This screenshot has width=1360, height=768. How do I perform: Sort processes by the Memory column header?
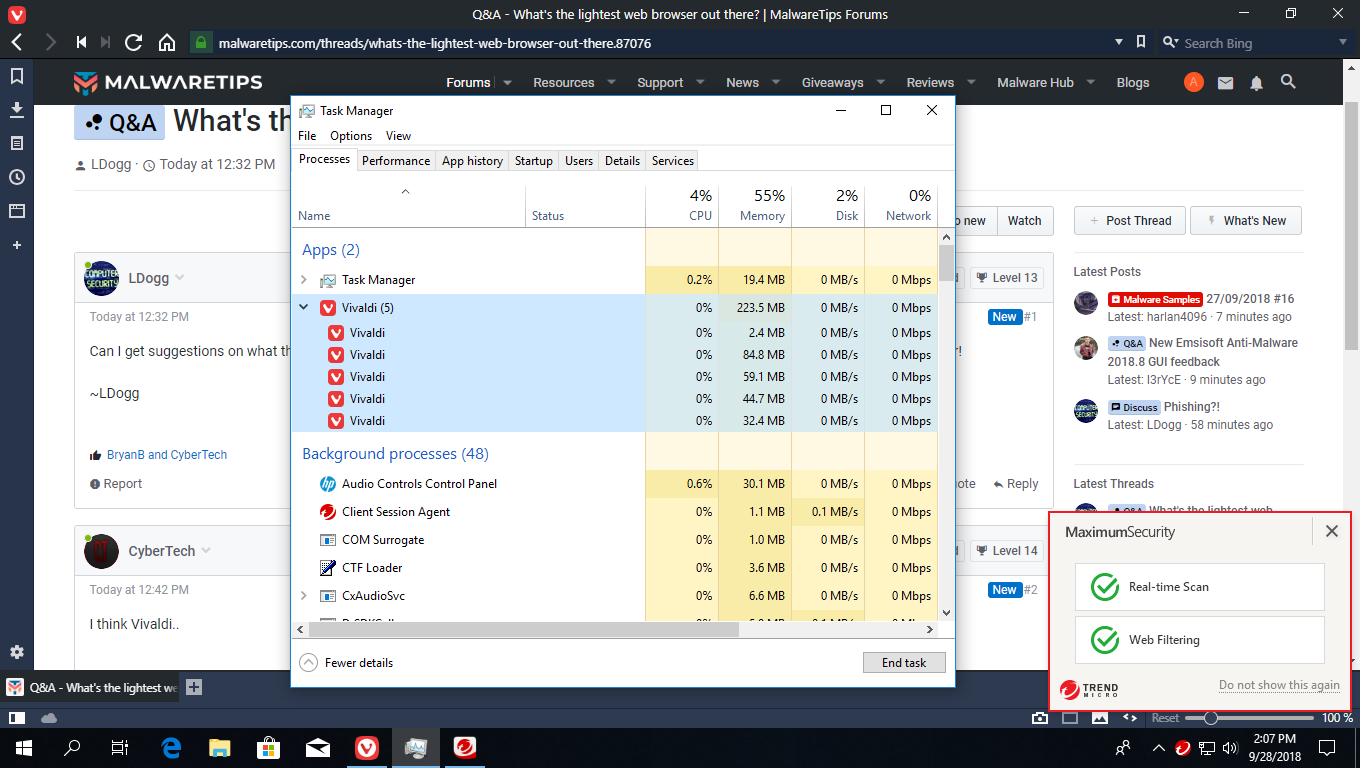click(755, 204)
